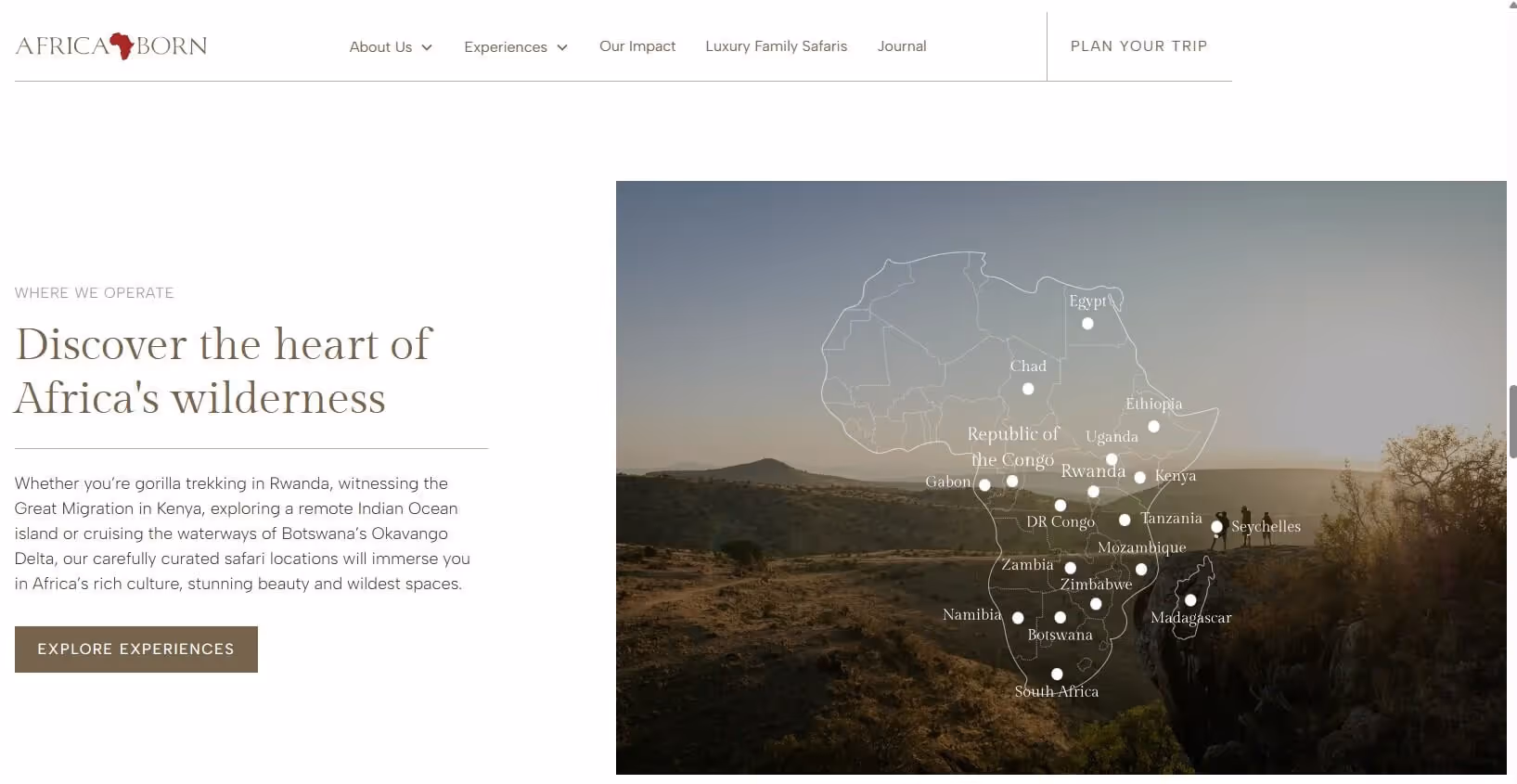Select the Botswana map marker
This screenshot has height=784, width=1517.
pyautogui.click(x=1061, y=617)
